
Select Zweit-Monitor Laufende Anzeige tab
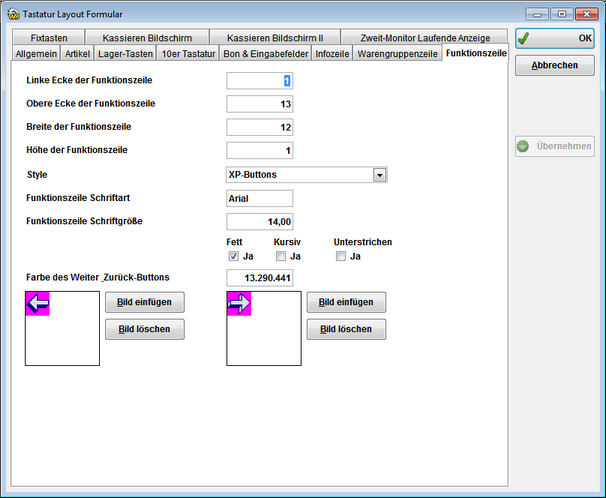[x=425, y=38]
